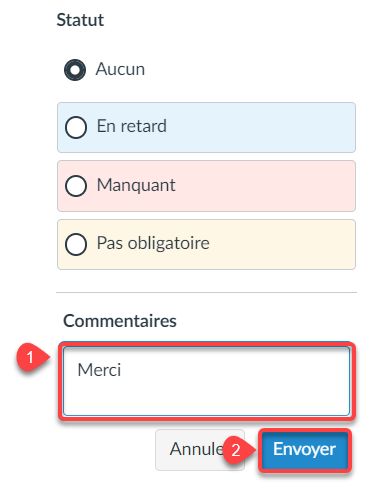The height and width of the screenshot is (485, 370).
Task: Click the red number 2 marker
Action: (x=236, y=450)
